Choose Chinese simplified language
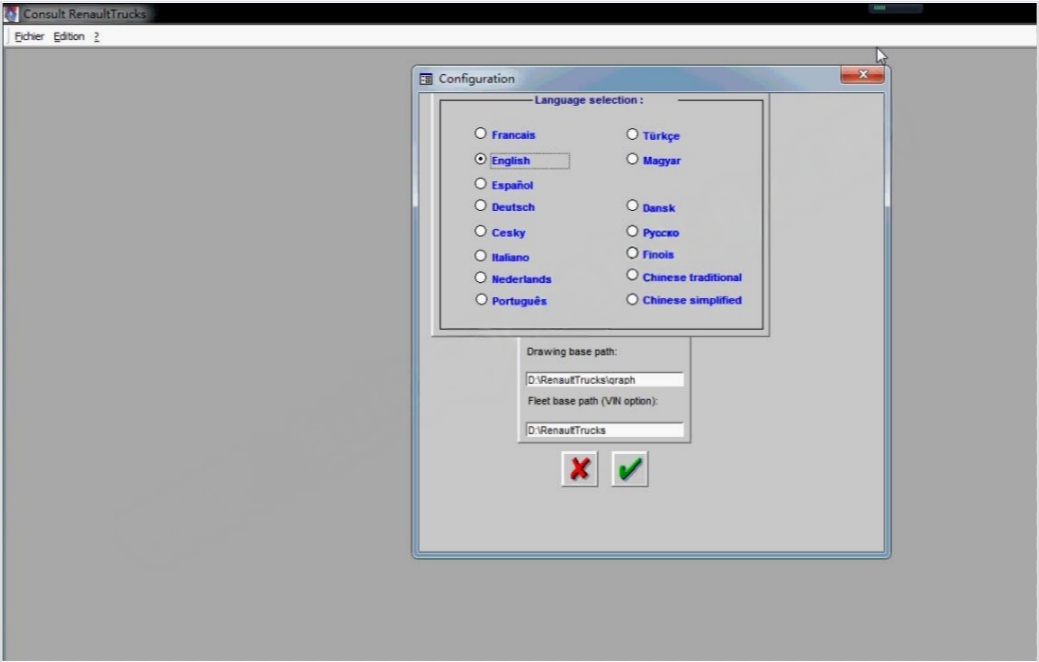The height and width of the screenshot is (662, 1039). pos(632,300)
